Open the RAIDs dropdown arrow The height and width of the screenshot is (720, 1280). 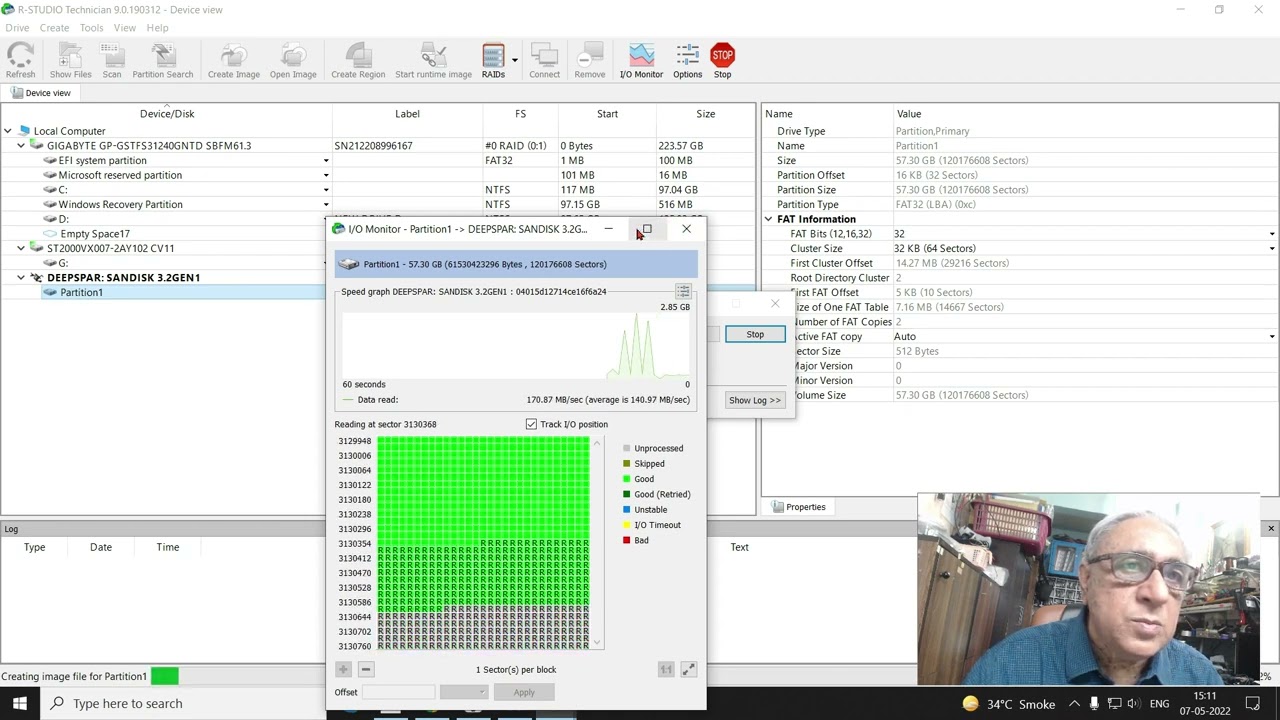(515, 61)
